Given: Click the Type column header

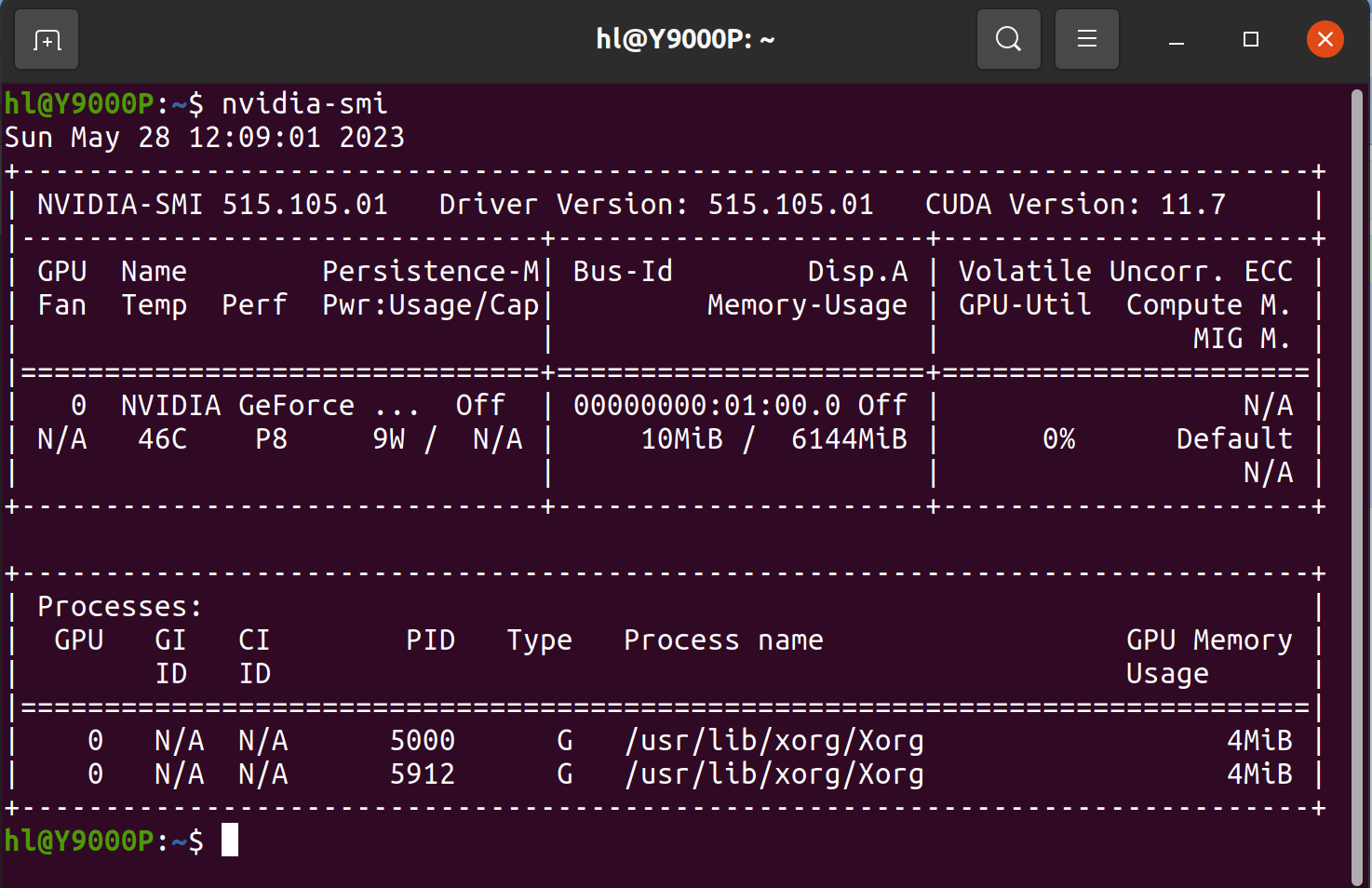Looking at the screenshot, I should (x=539, y=640).
